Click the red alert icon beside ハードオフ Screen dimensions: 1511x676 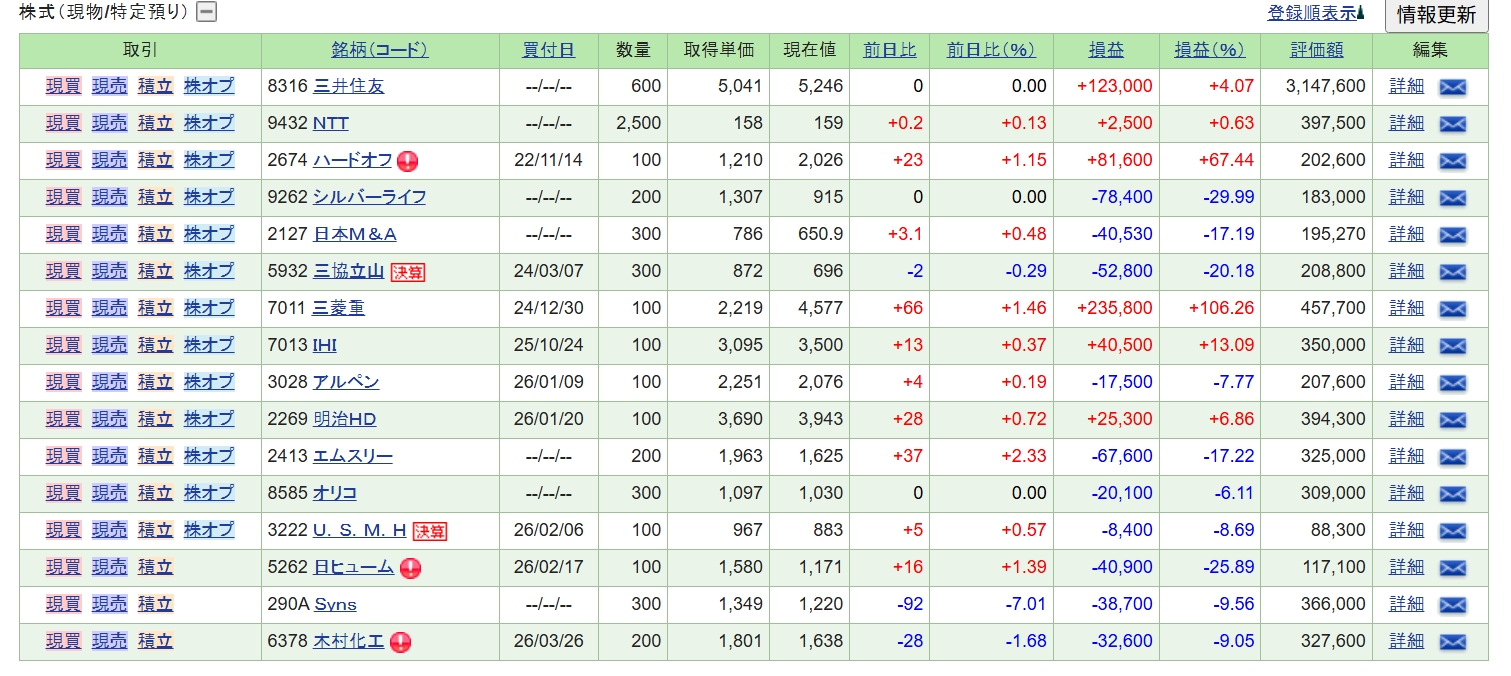click(x=407, y=161)
